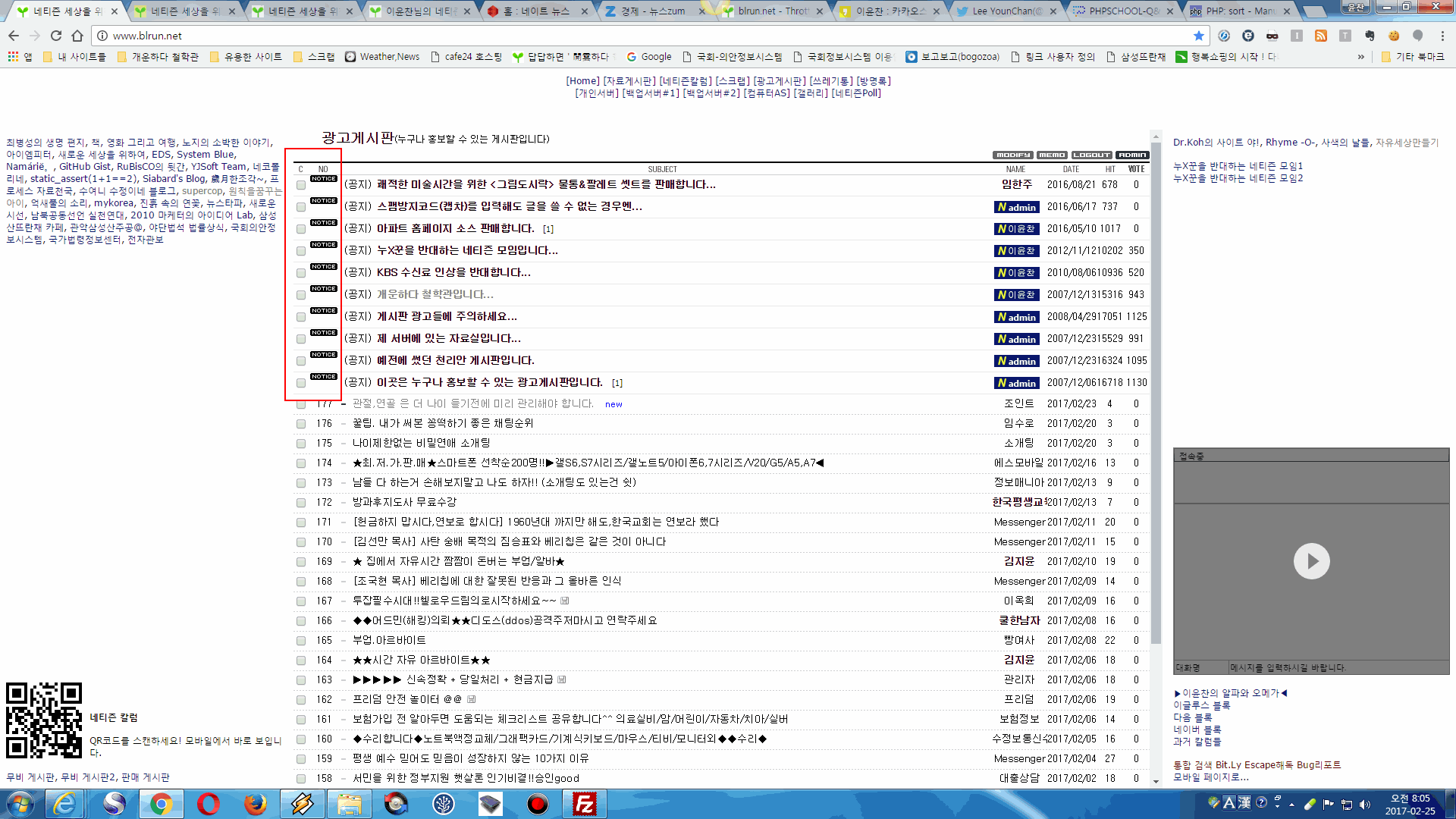Open FileZilla from the taskbar
The height and width of the screenshot is (819, 1456).
click(585, 804)
